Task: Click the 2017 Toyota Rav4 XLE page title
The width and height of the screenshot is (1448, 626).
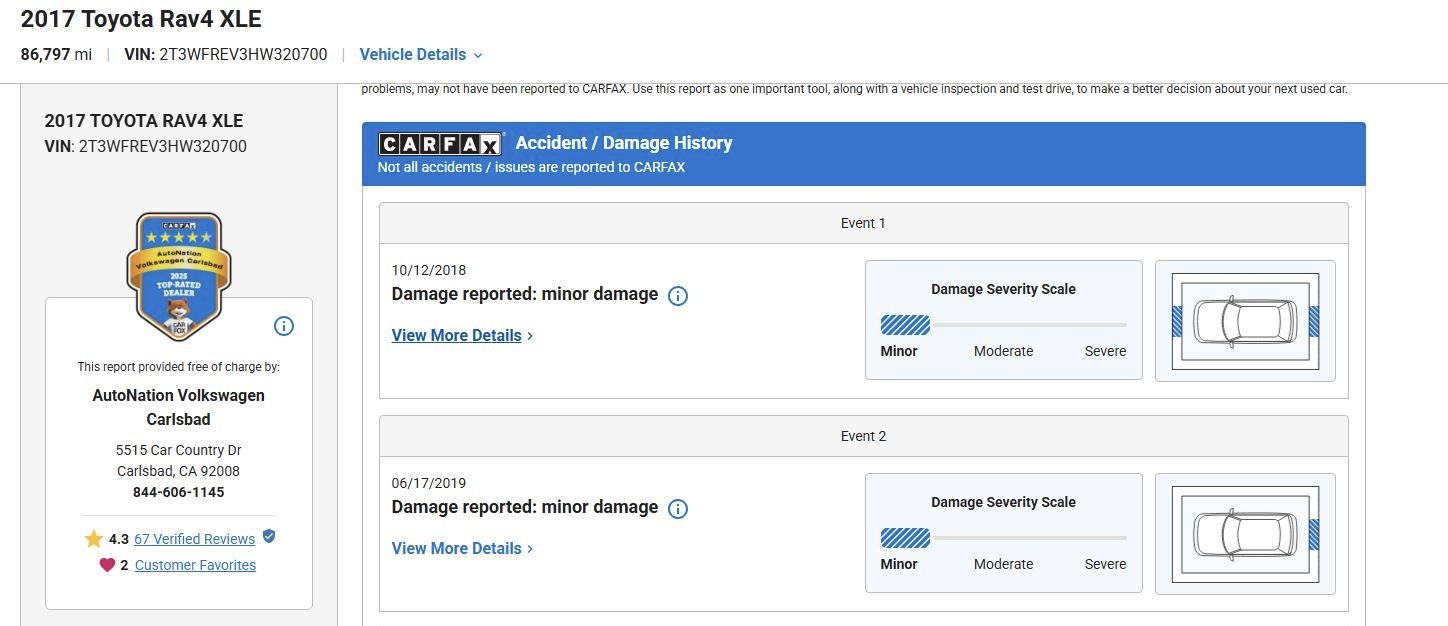Action: click(x=141, y=19)
